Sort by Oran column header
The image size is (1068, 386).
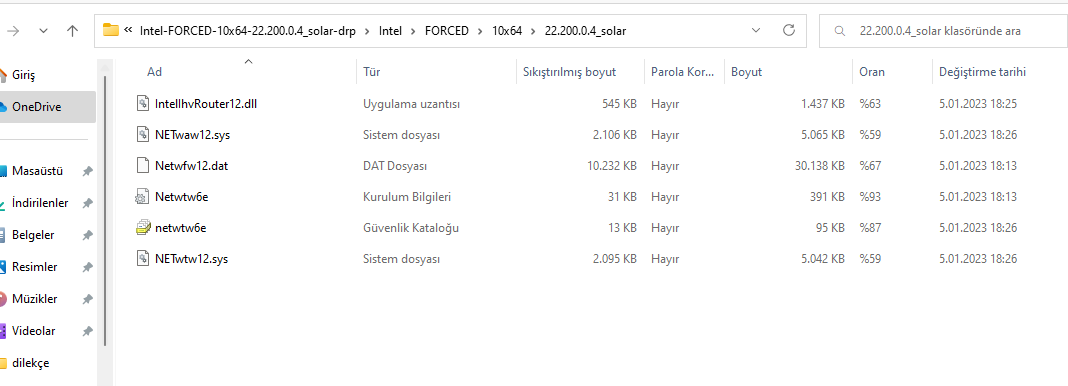pyautogui.click(x=872, y=71)
